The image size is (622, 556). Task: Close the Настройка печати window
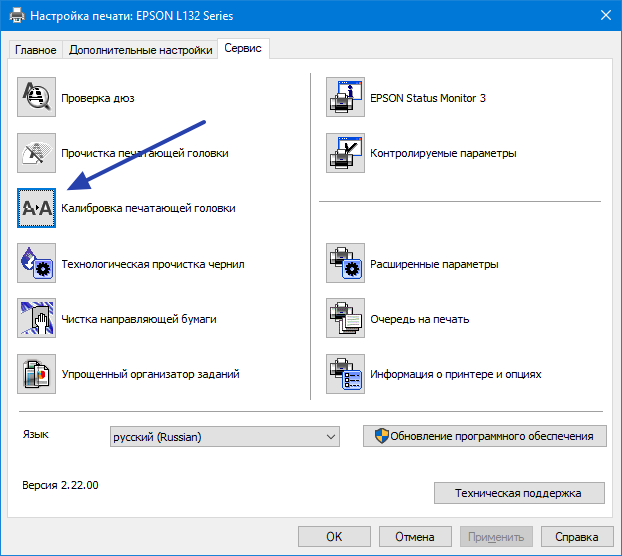[x=606, y=15]
